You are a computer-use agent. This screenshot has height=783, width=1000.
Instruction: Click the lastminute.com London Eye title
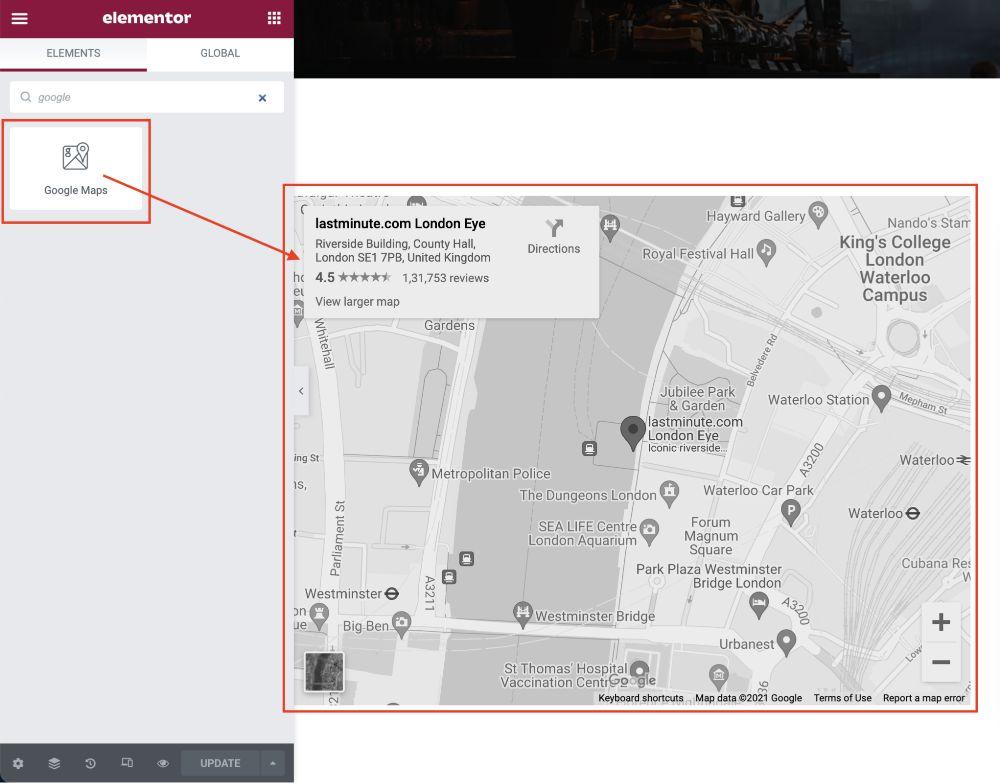(x=400, y=224)
